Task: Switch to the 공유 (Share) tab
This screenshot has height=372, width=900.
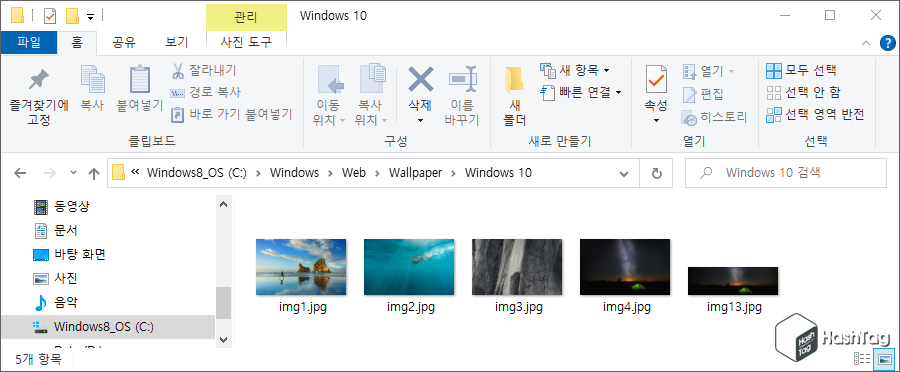Action: tap(123, 42)
